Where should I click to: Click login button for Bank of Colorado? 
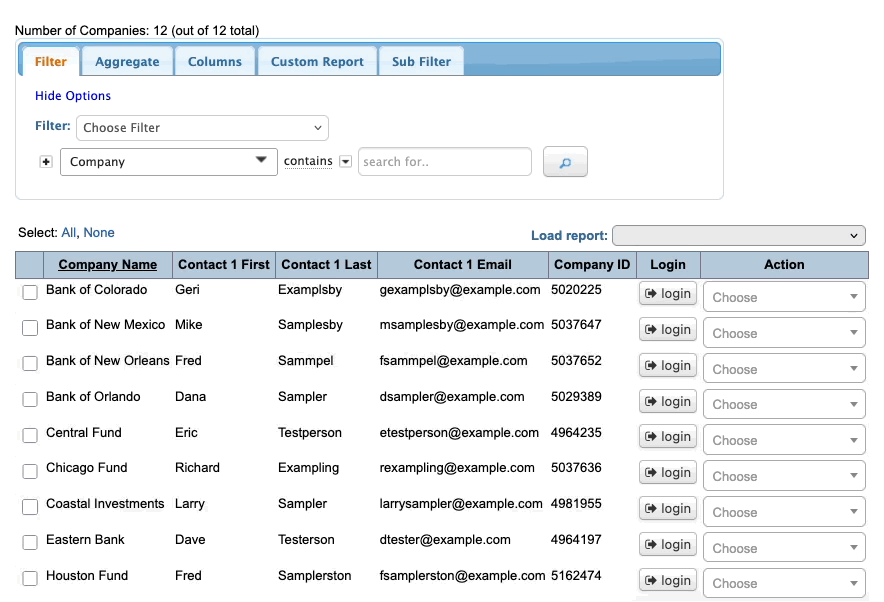coord(667,294)
